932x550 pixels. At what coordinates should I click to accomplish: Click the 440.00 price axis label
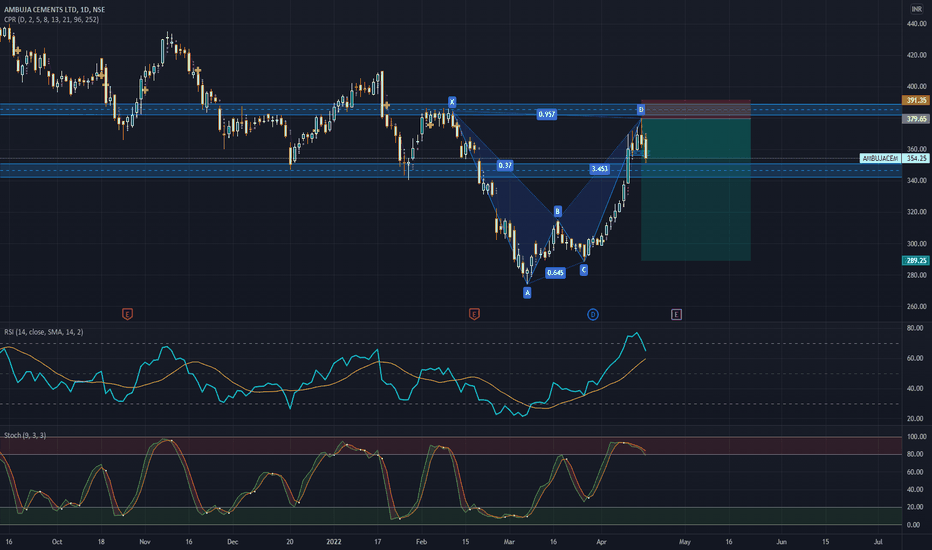click(917, 24)
